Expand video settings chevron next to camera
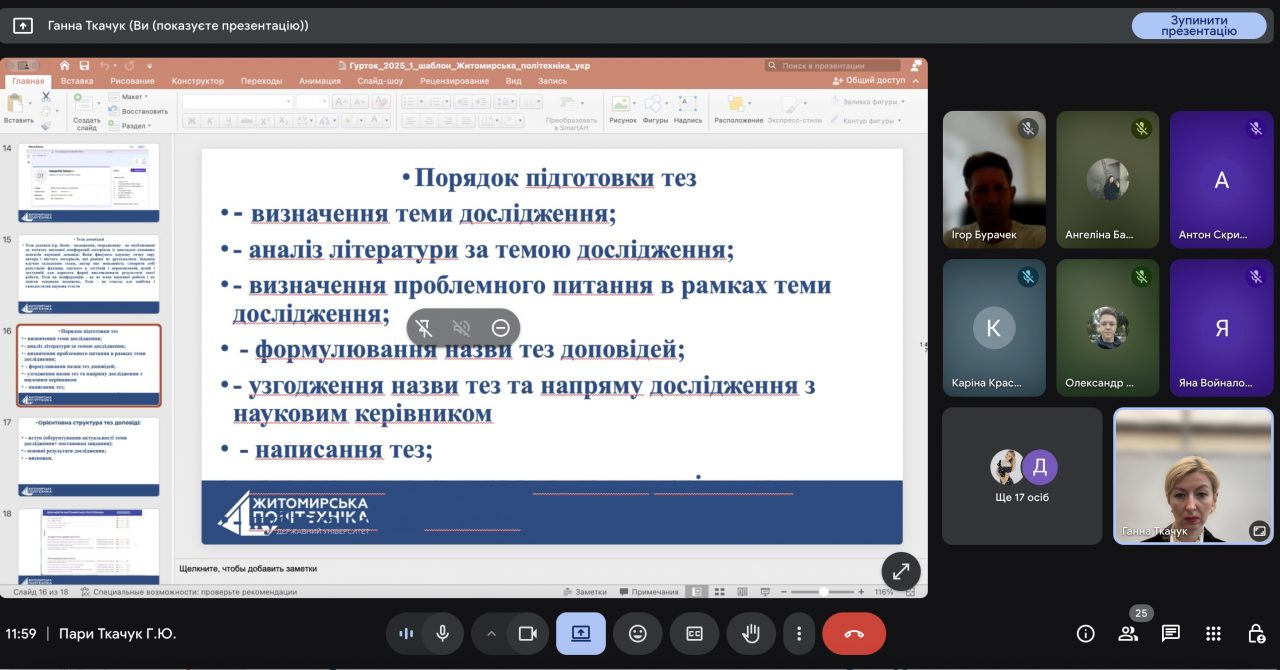The height and width of the screenshot is (670, 1280). click(491, 634)
